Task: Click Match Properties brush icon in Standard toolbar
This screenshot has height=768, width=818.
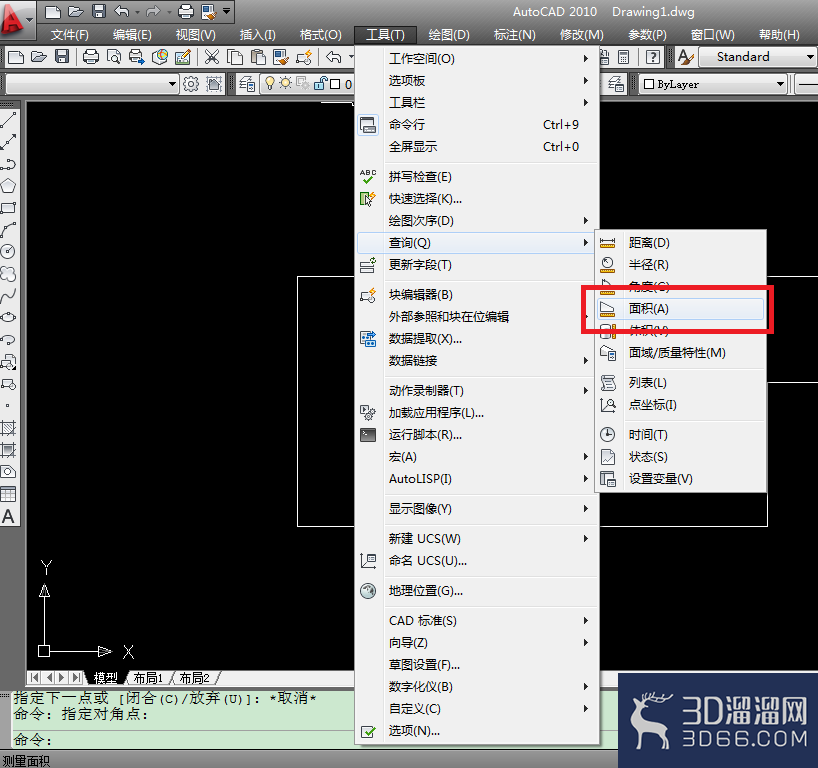Action: pos(281,56)
